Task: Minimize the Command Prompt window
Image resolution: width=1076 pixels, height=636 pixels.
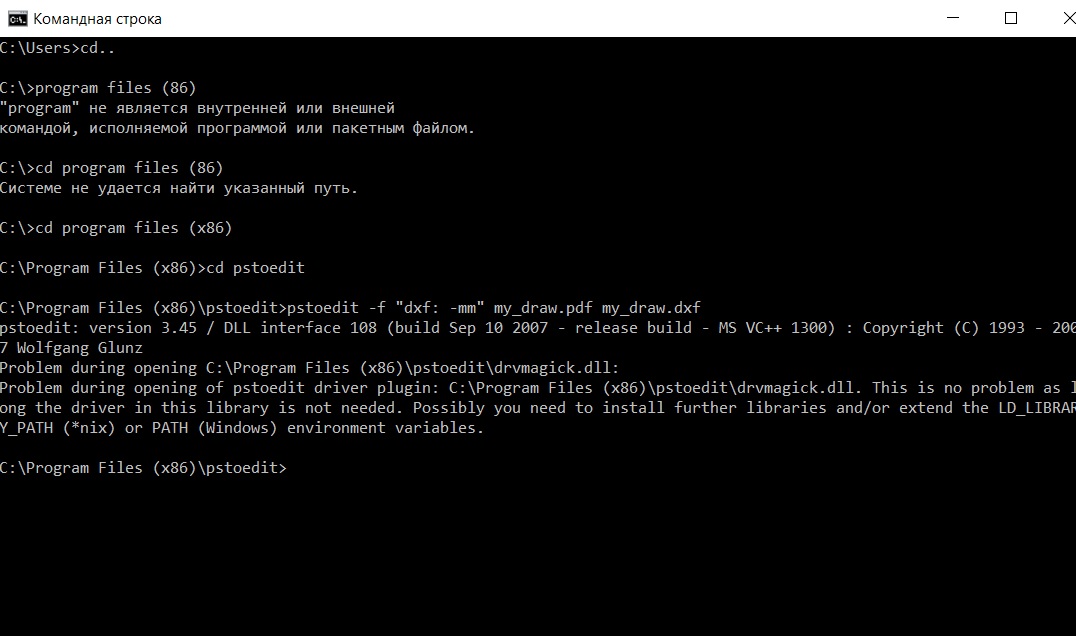Action: point(965,18)
